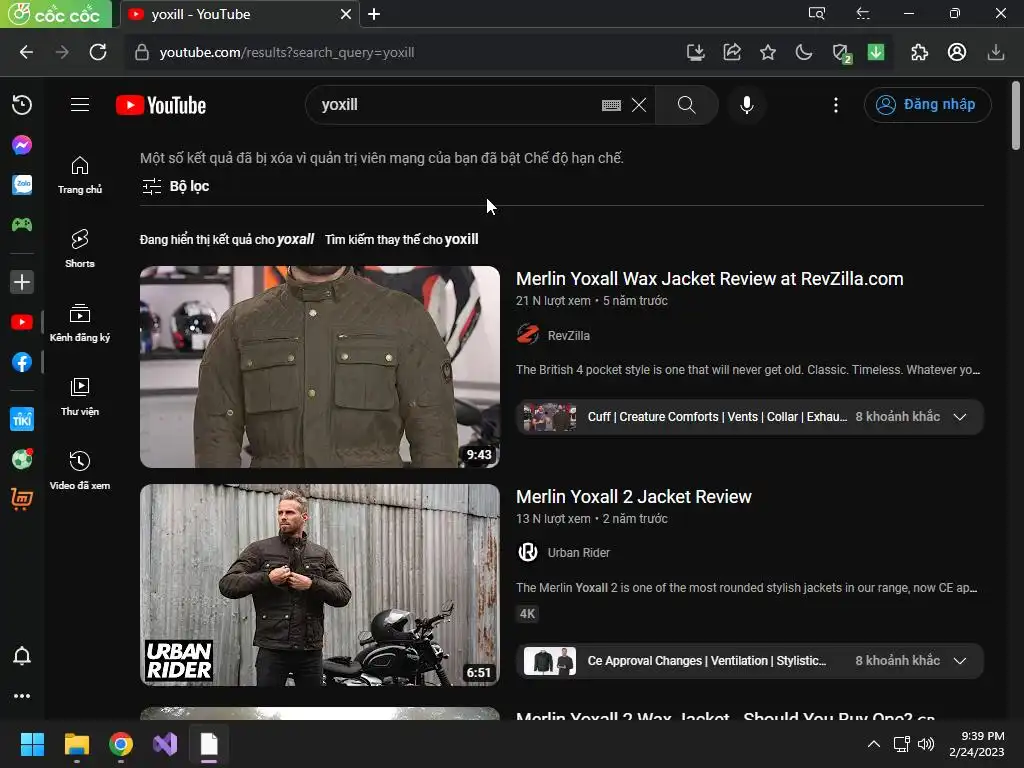Open the games controller sidebar icon

(x=22, y=225)
